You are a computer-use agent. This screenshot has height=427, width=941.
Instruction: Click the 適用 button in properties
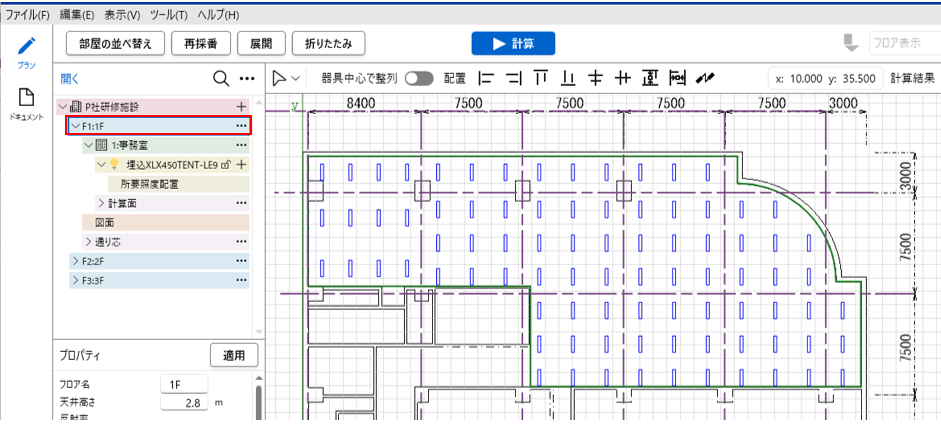coord(234,355)
